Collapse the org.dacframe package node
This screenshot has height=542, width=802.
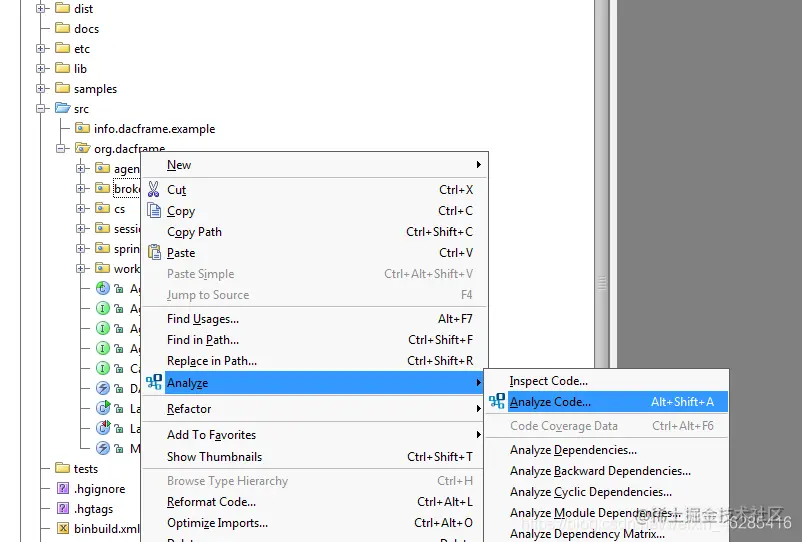click(60, 148)
